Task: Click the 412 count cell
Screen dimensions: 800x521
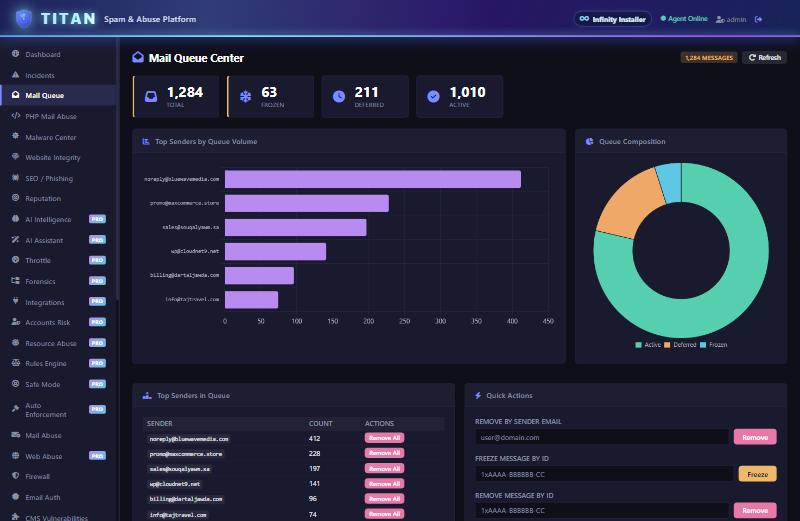Action: click(314, 438)
